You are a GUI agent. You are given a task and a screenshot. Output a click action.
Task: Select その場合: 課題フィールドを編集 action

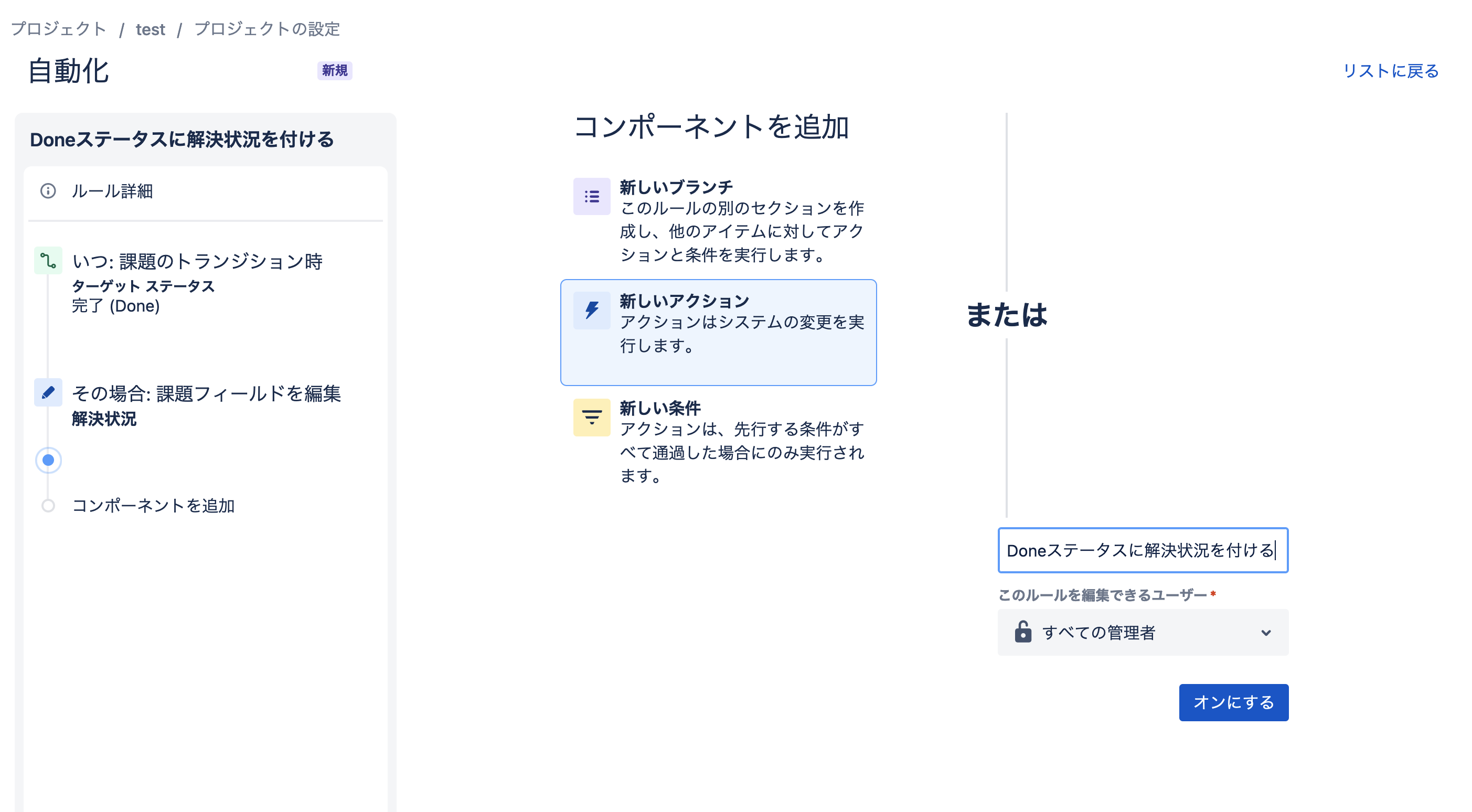pyautogui.click(x=206, y=394)
